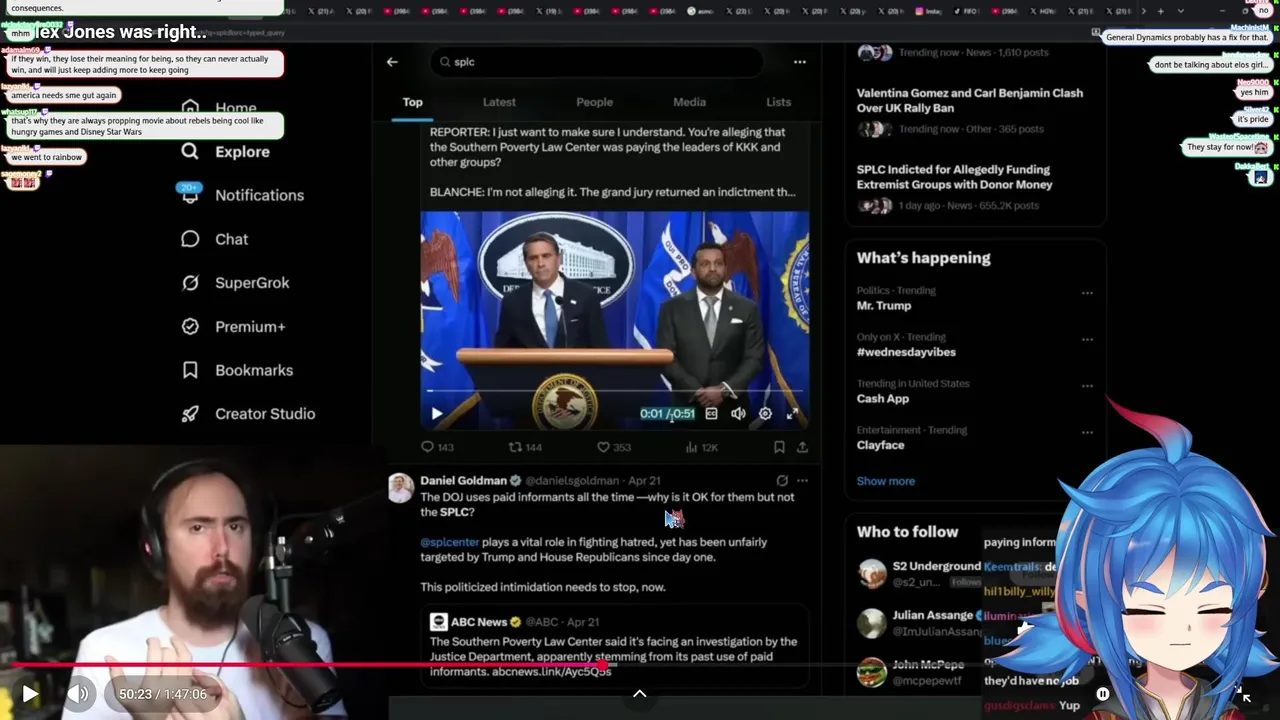
Task: Switch to the People search tab
Action: [x=594, y=102]
